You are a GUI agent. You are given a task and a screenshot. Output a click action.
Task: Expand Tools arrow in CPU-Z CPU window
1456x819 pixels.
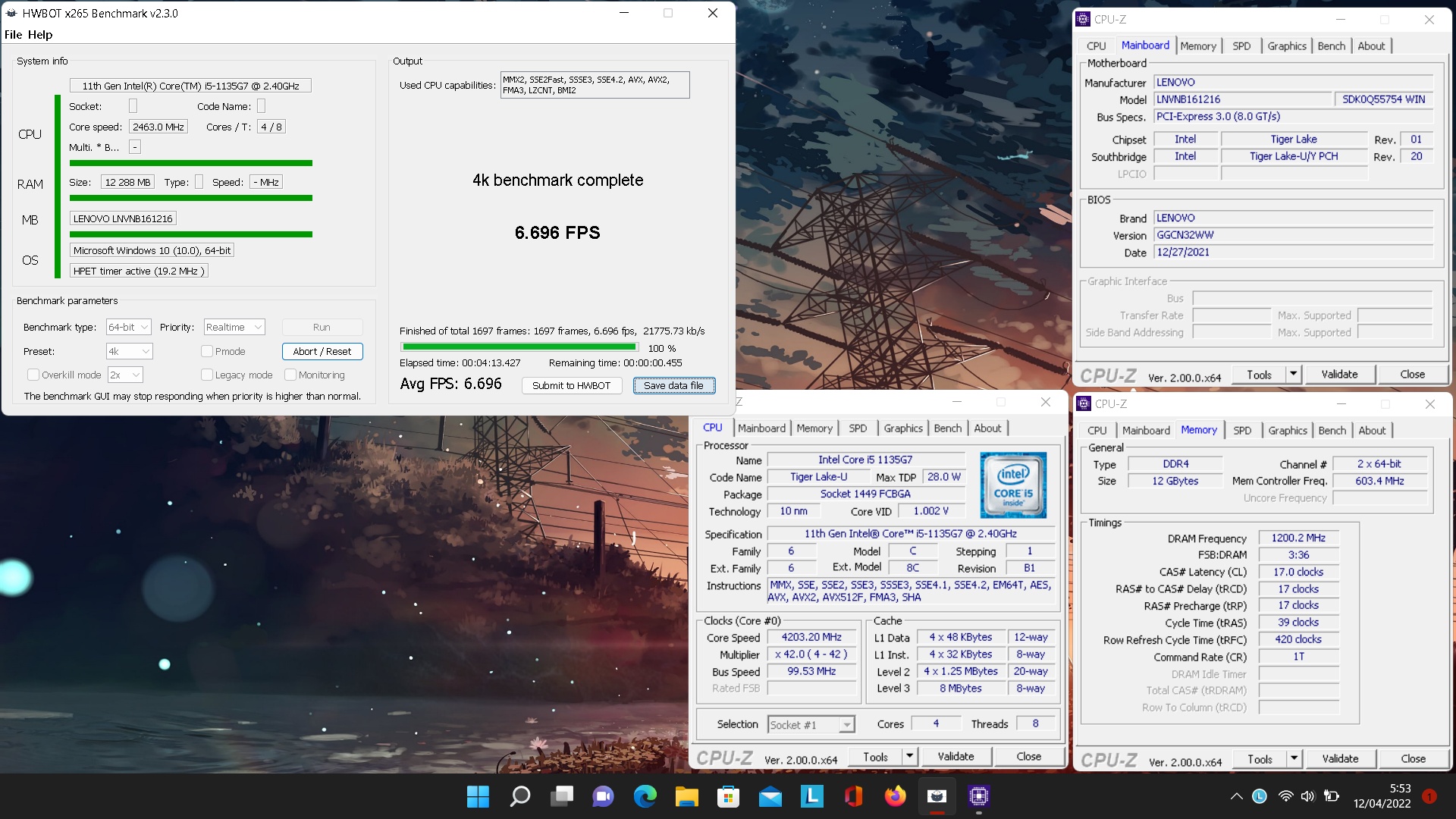click(909, 756)
